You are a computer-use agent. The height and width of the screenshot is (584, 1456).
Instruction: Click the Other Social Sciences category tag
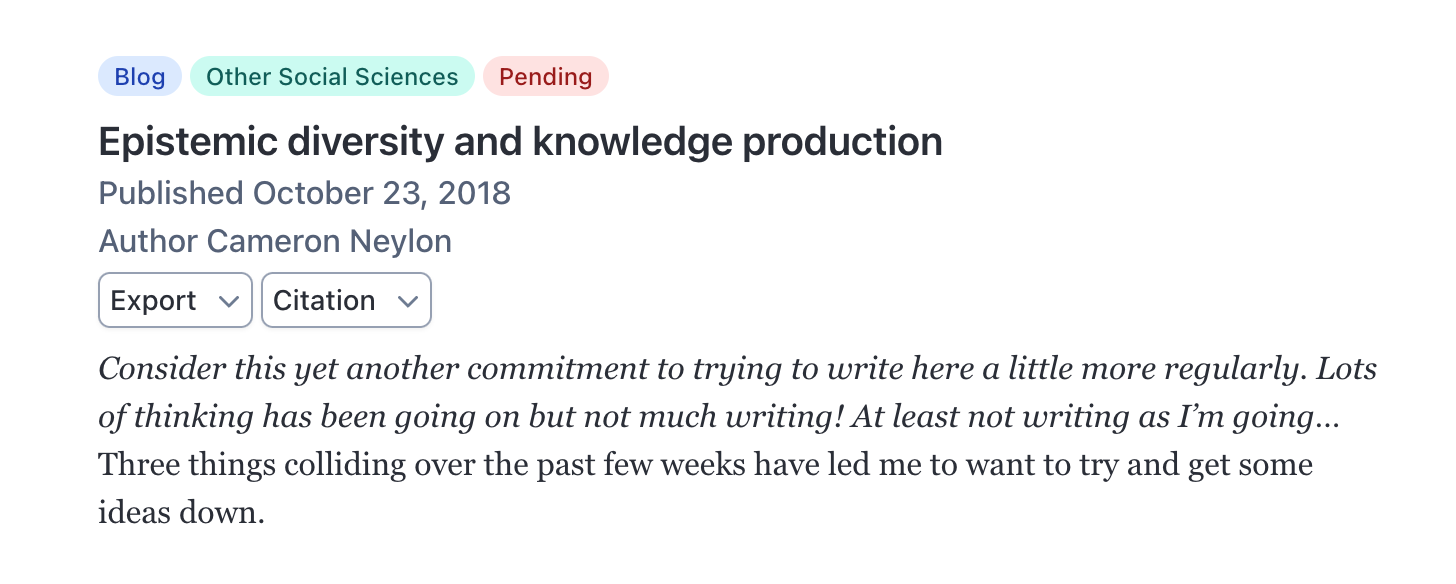(x=332, y=77)
